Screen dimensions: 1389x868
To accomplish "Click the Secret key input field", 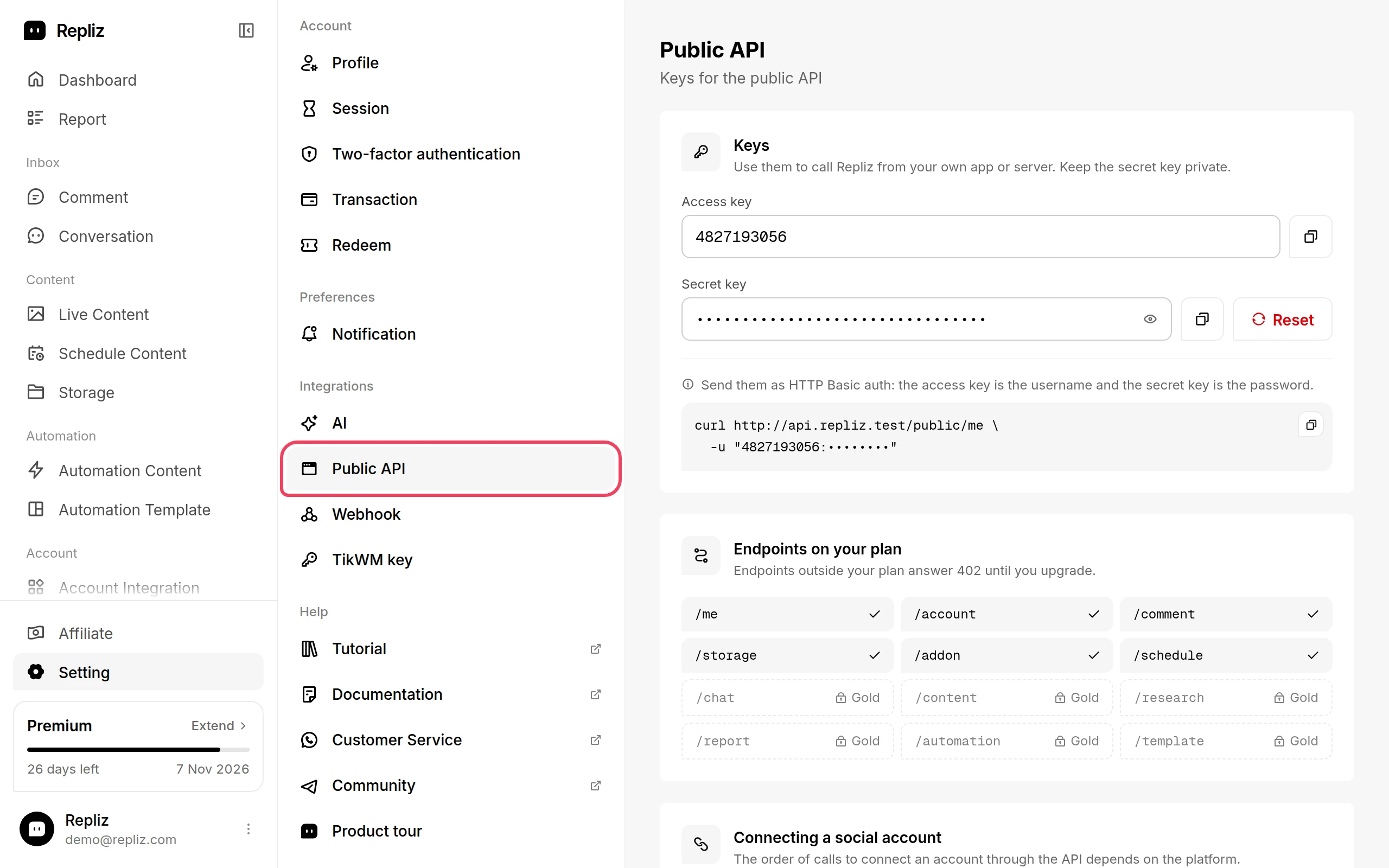I will coord(926,319).
